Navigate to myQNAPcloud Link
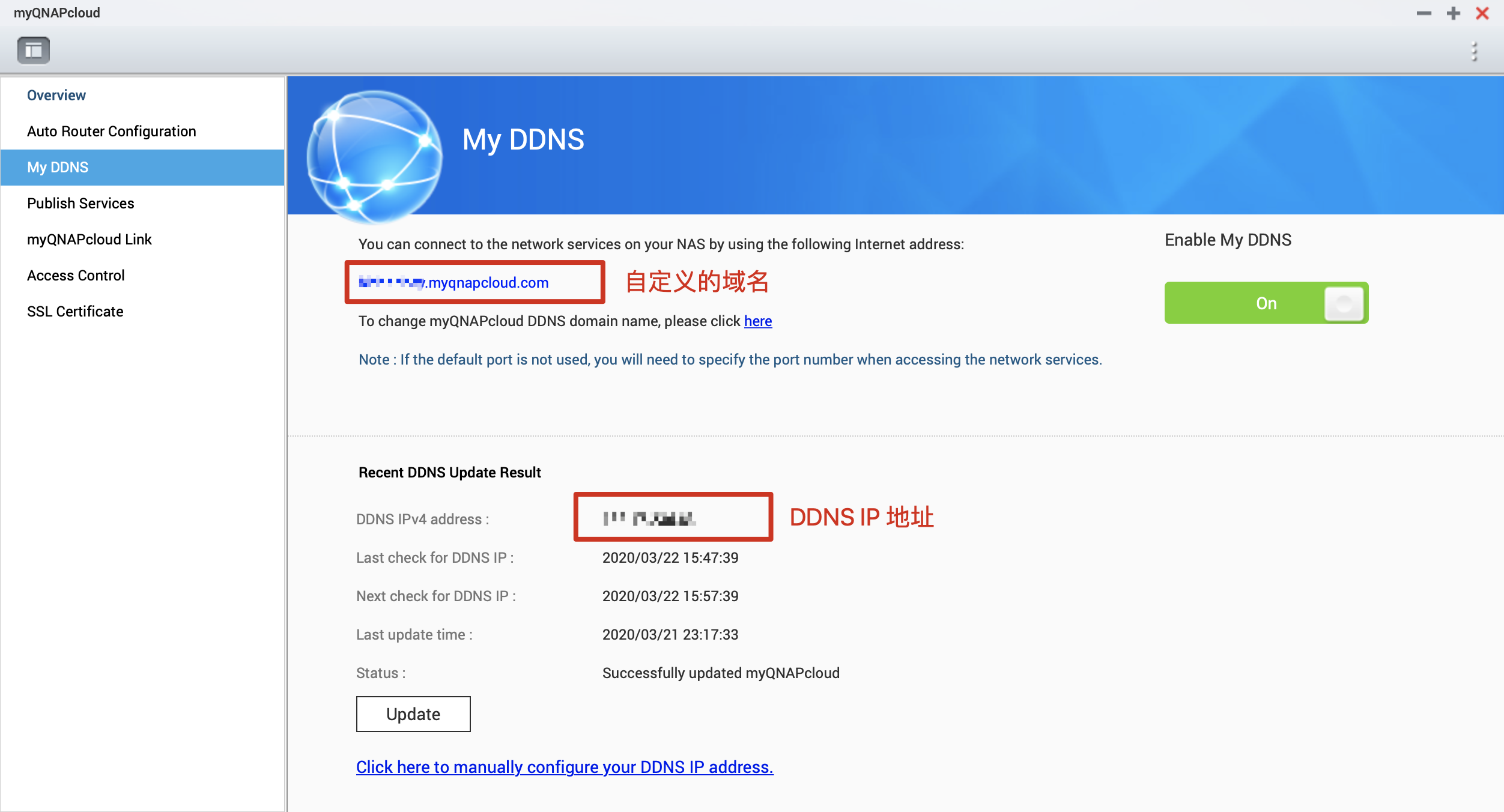 89,240
